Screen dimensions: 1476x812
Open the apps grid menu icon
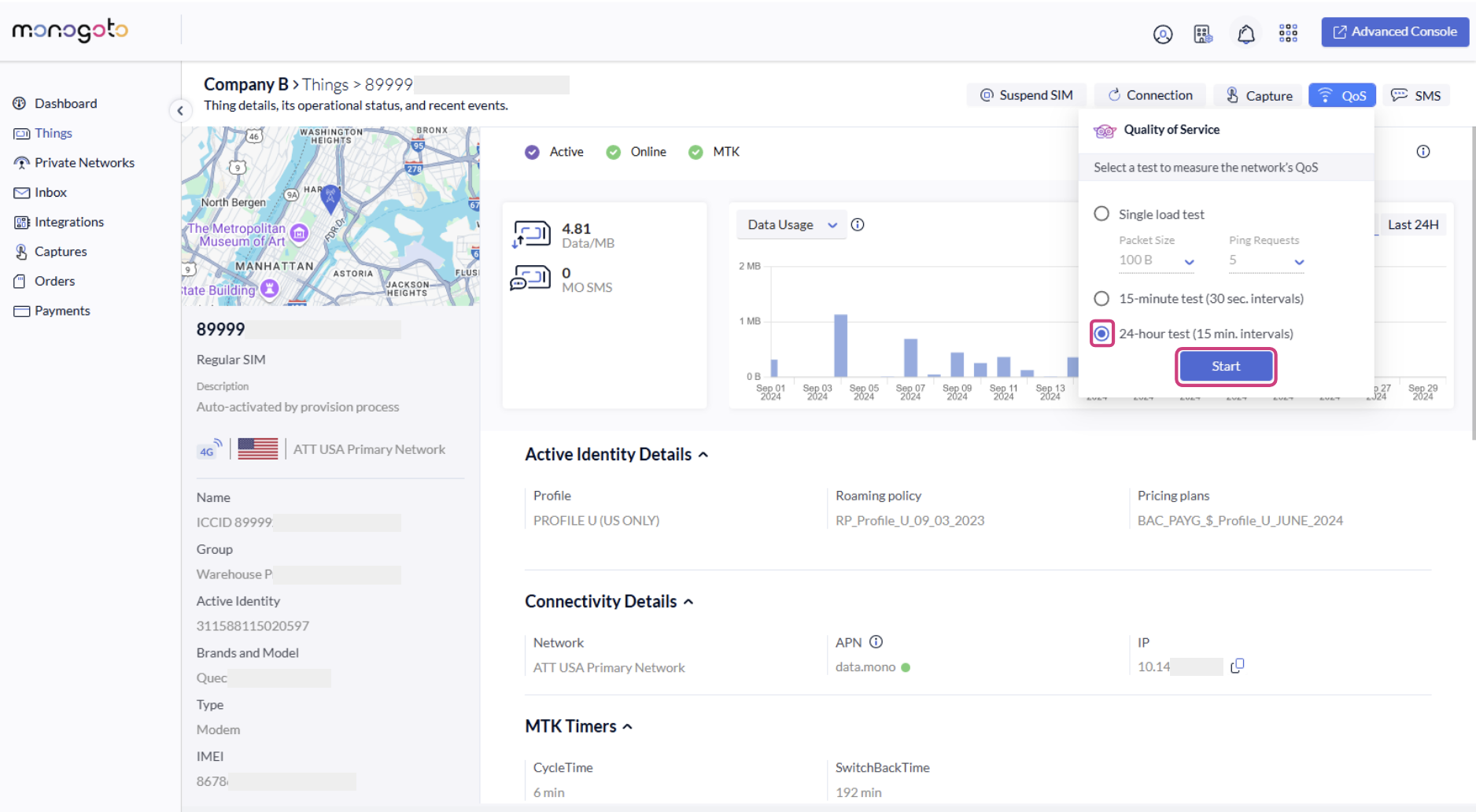[x=1288, y=33]
